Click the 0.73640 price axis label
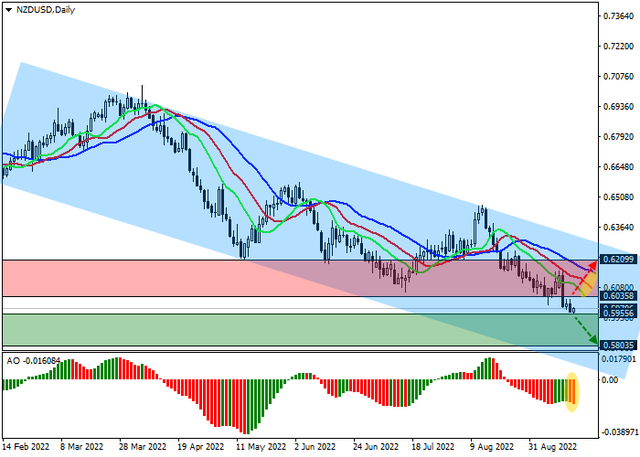The image size is (640, 457). (x=618, y=16)
